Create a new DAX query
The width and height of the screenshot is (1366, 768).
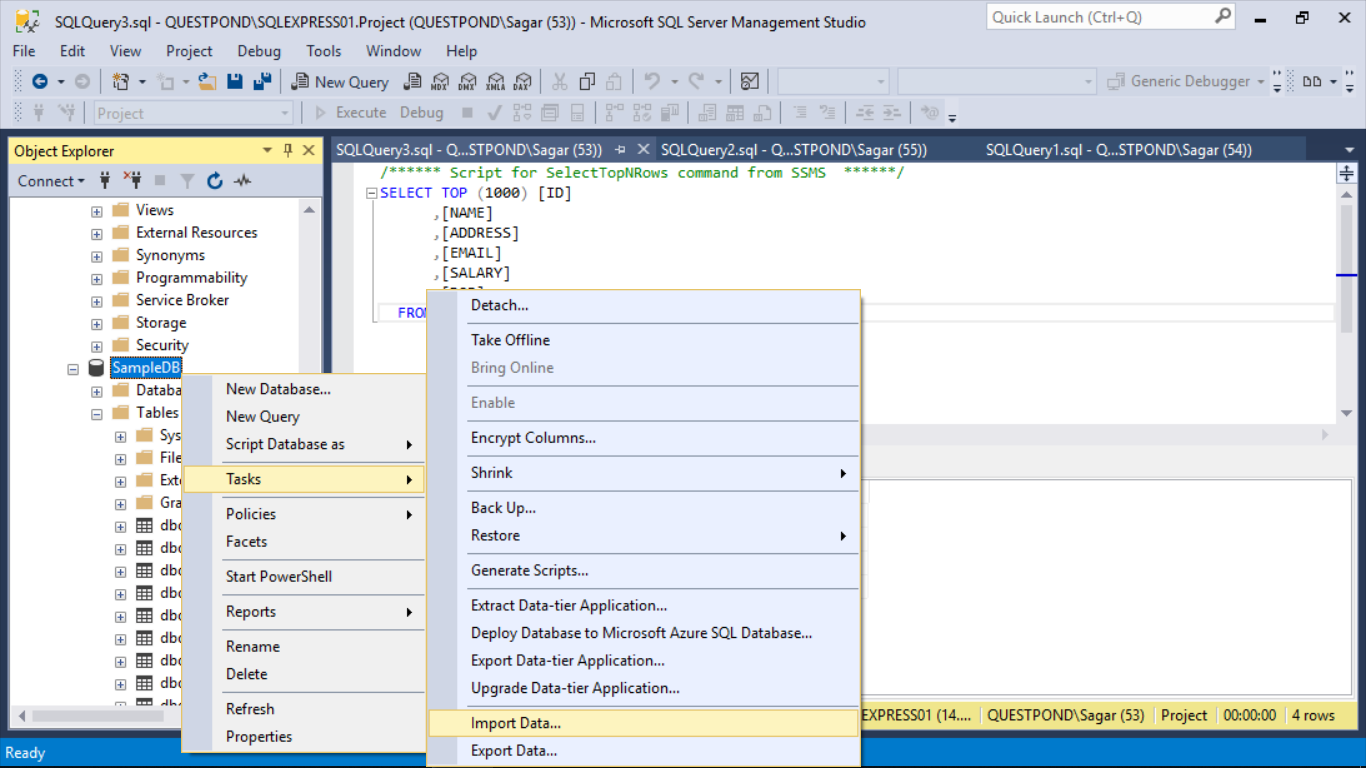pos(522,81)
